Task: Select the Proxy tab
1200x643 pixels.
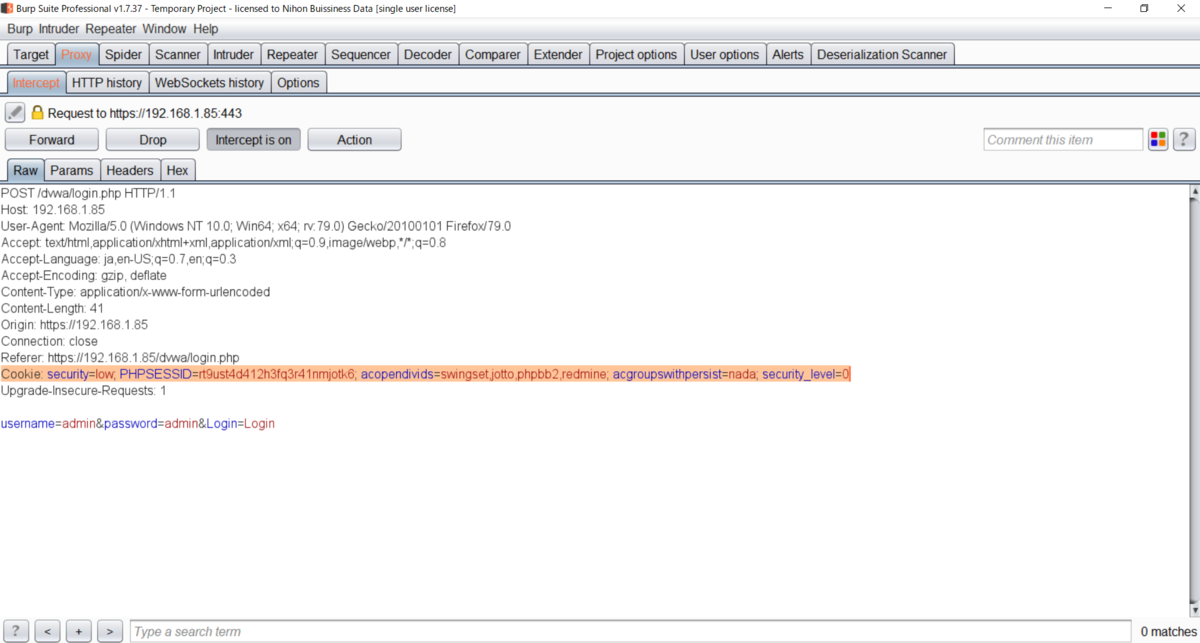Action: (x=76, y=54)
